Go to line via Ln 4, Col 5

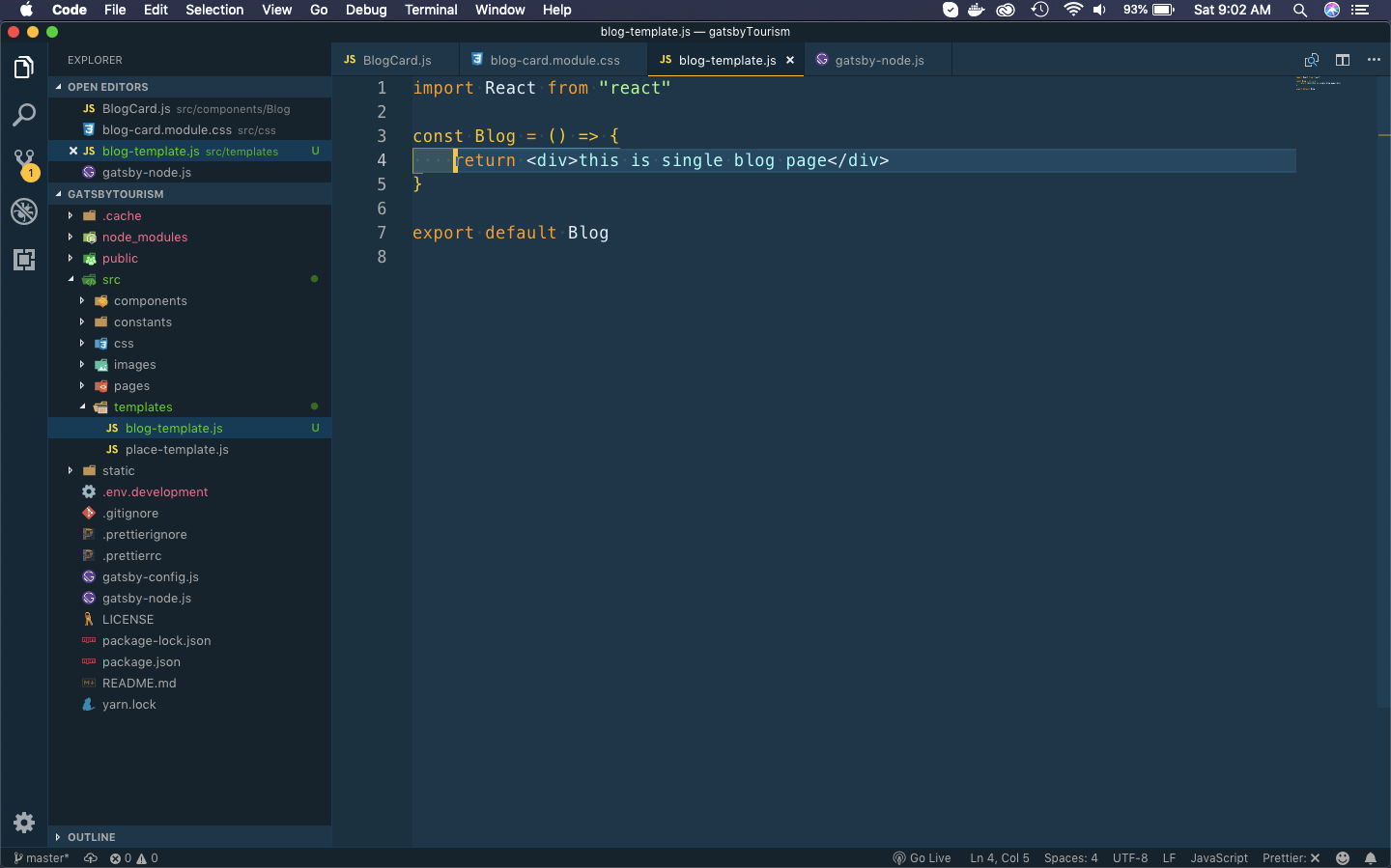coord(1000,857)
